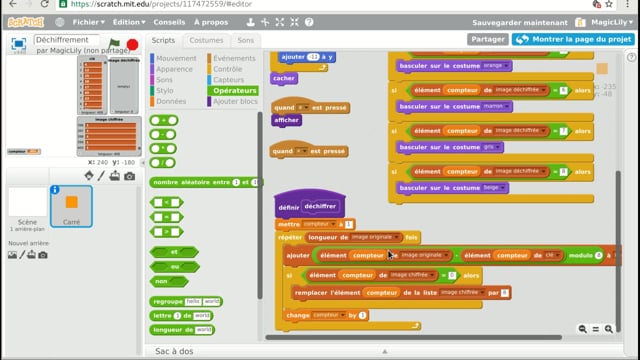640x360 pixels.
Task: Select Contrôle block category
Action: tap(227, 69)
